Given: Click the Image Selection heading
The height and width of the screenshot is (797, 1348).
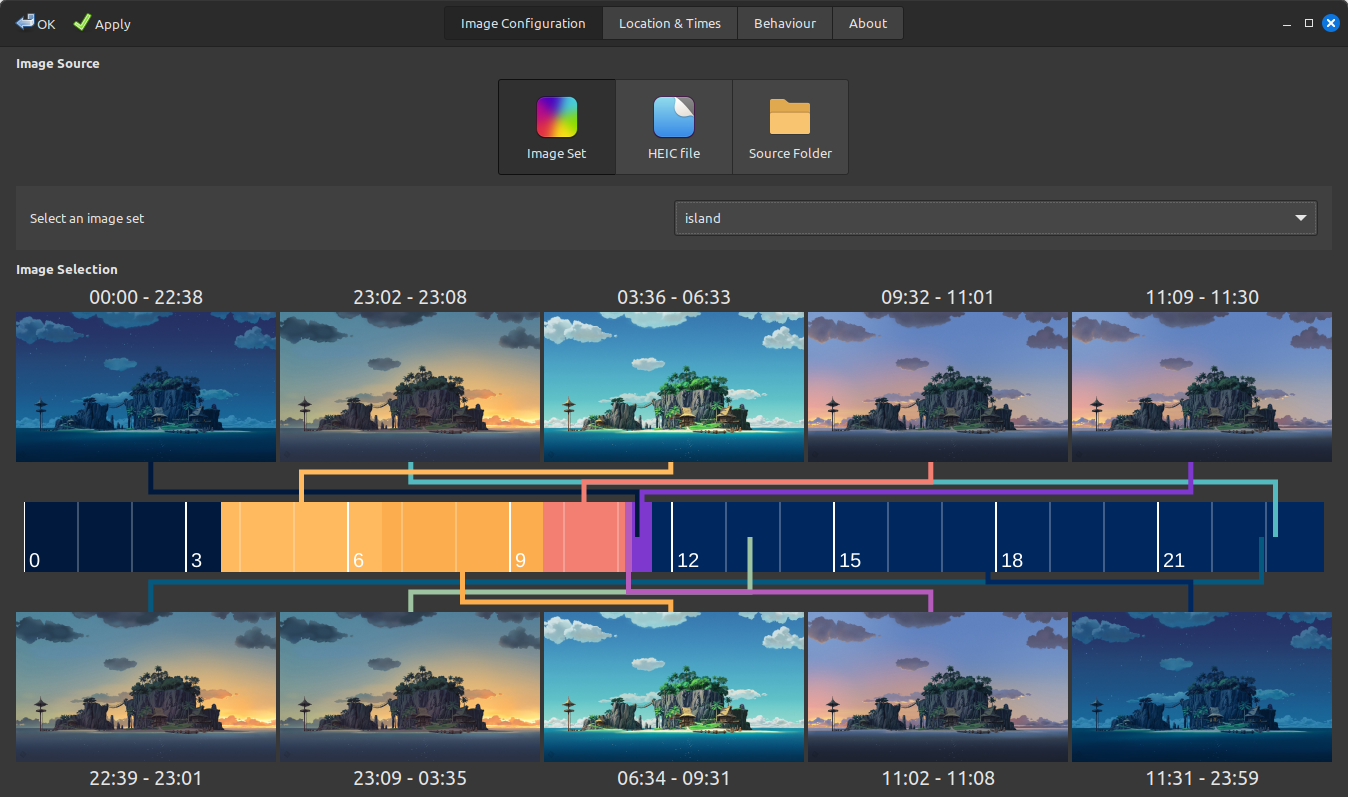Looking at the screenshot, I should pos(67,269).
